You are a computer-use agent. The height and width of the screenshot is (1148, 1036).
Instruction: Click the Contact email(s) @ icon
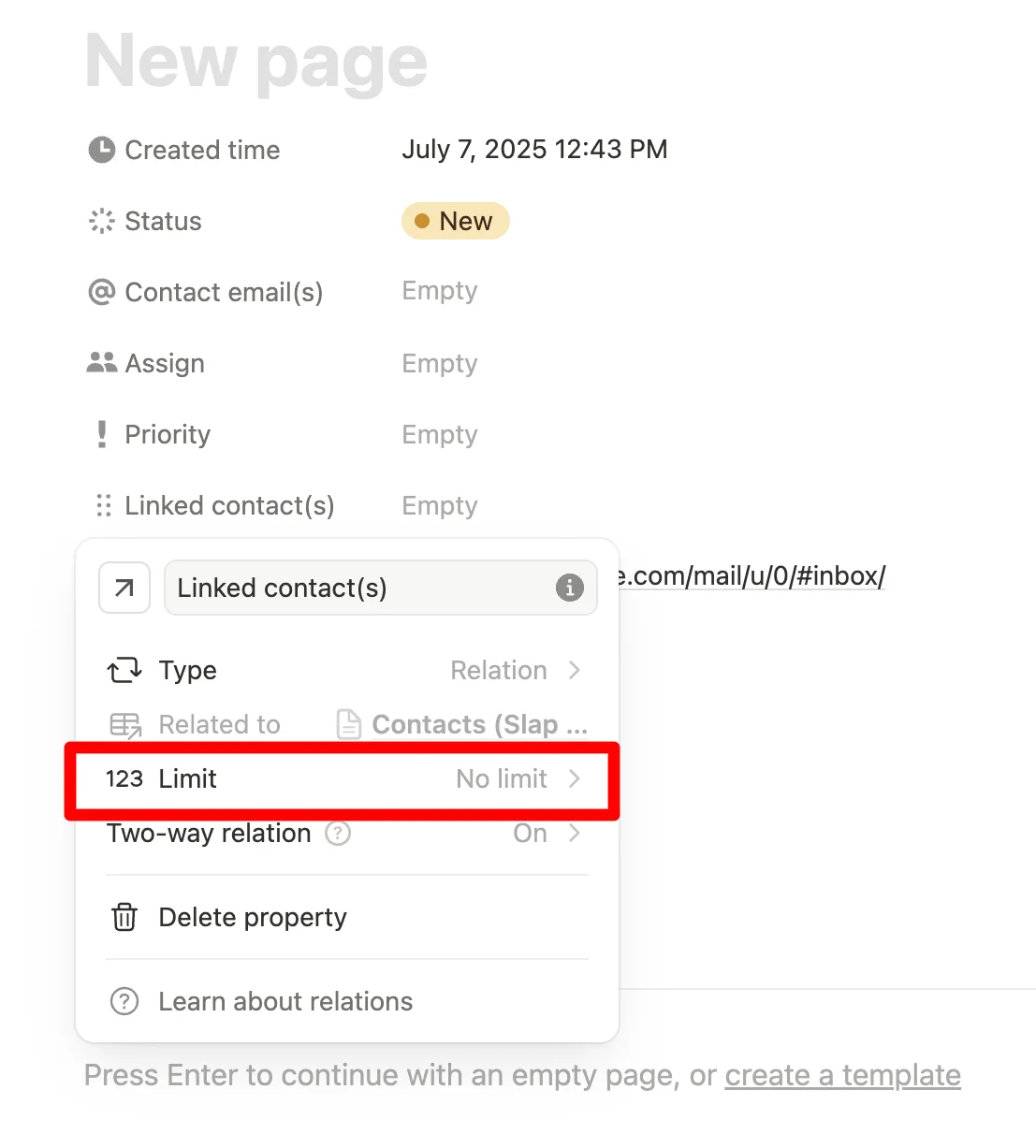[x=101, y=292]
